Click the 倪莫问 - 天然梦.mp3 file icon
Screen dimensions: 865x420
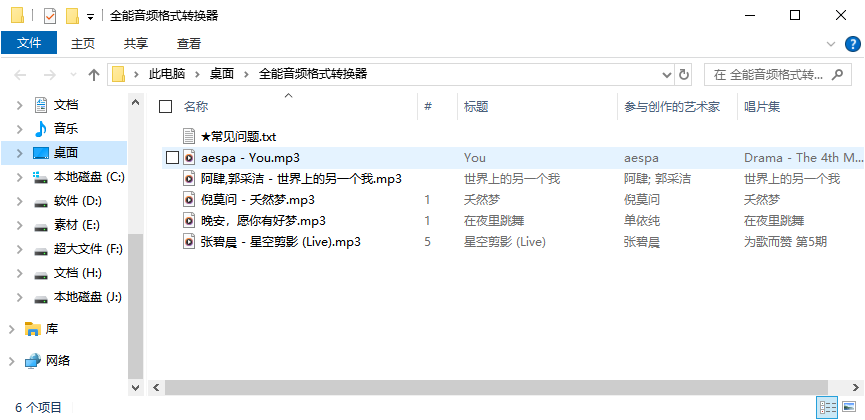tap(189, 200)
